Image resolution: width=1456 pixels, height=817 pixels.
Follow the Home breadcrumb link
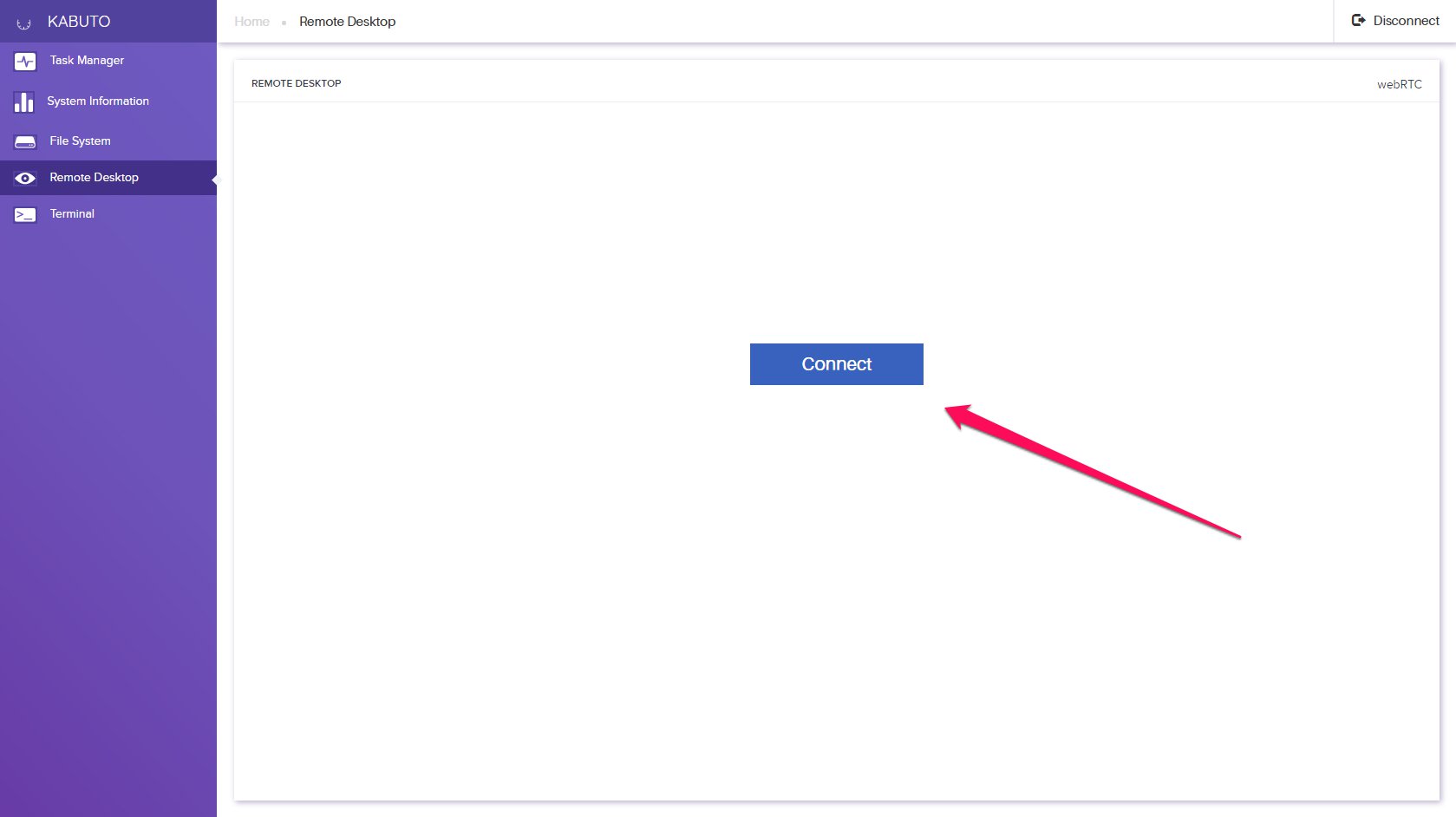click(251, 22)
